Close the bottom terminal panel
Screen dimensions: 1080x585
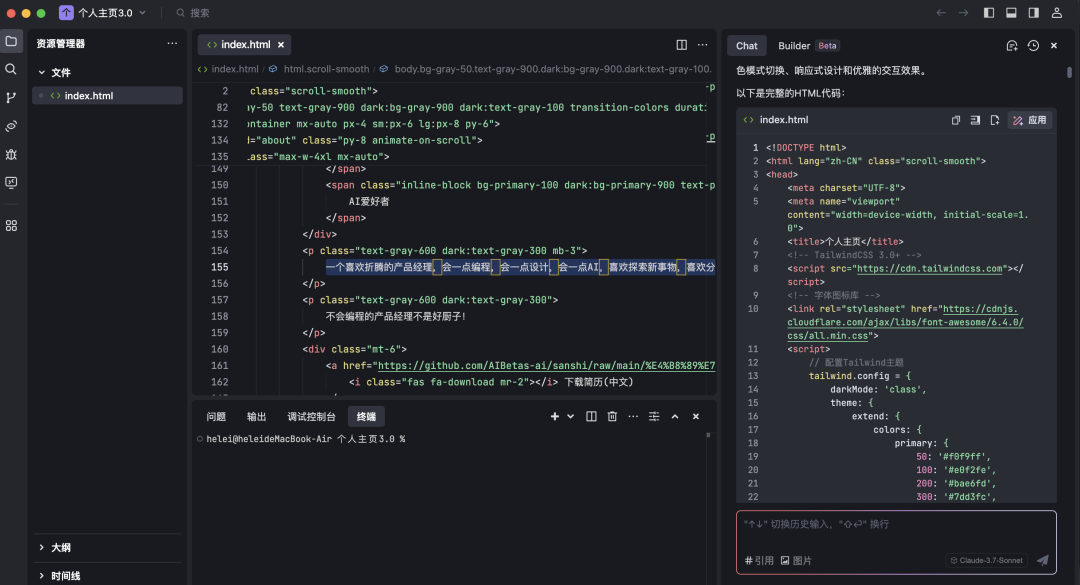(696, 416)
